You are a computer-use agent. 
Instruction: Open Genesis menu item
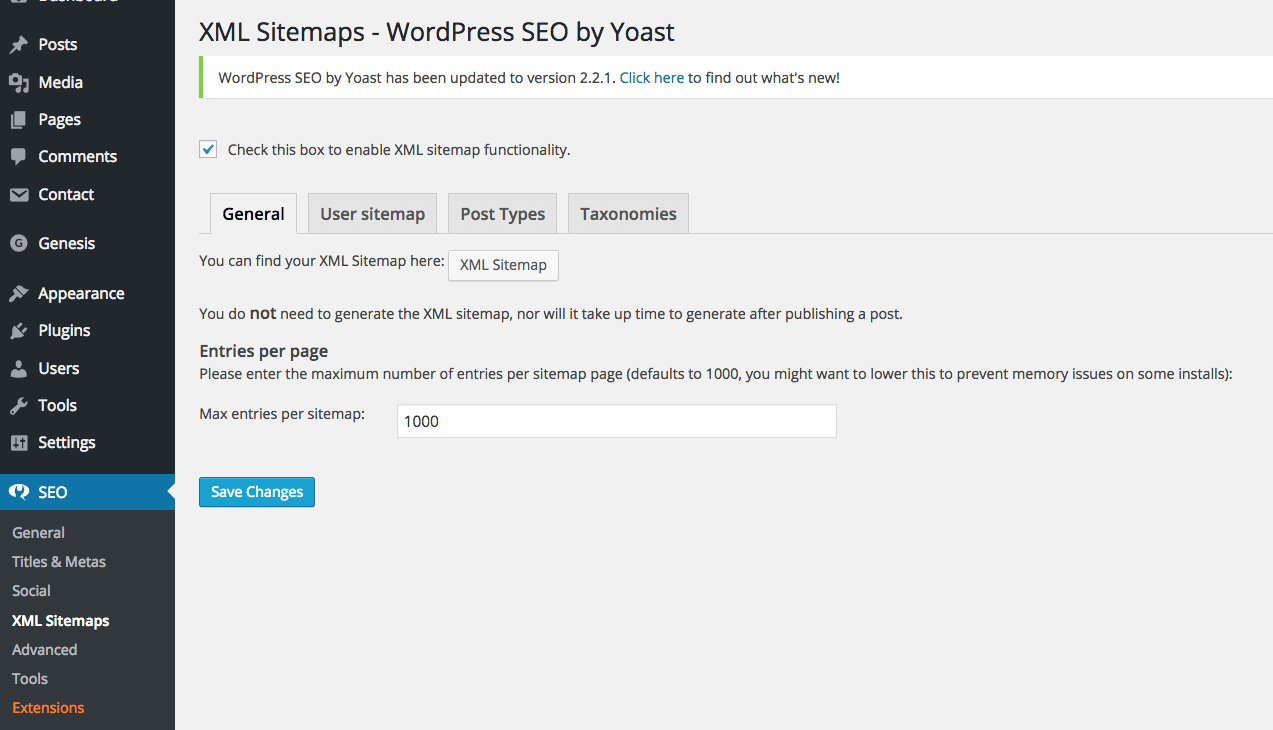pos(66,243)
